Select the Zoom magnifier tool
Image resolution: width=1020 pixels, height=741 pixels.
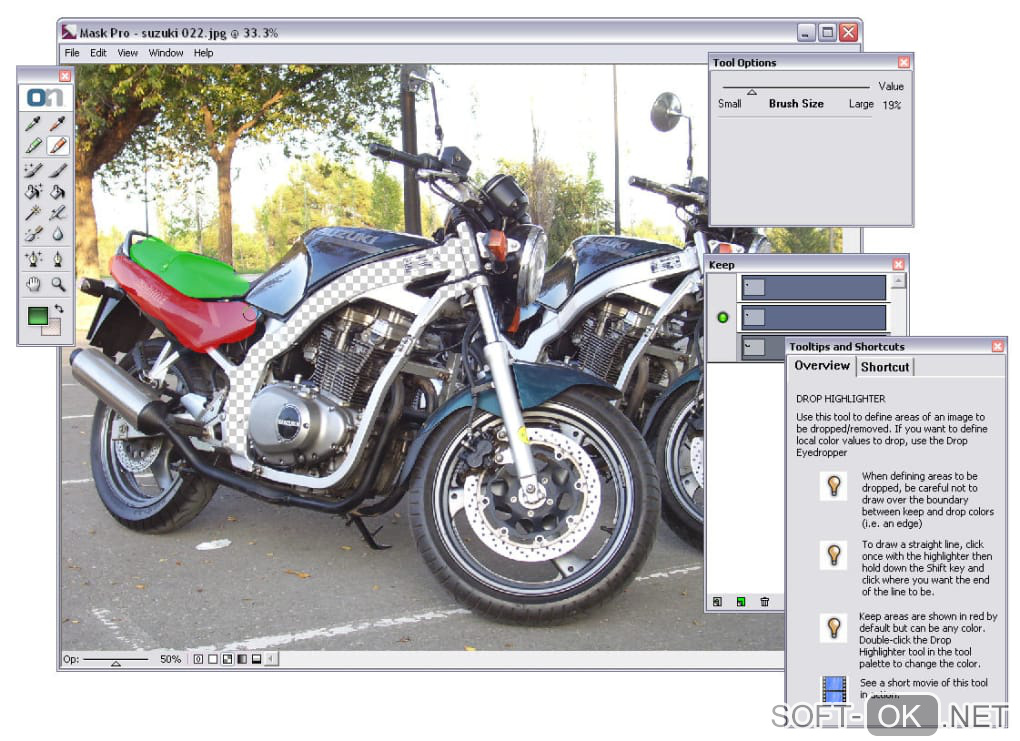pos(57,284)
